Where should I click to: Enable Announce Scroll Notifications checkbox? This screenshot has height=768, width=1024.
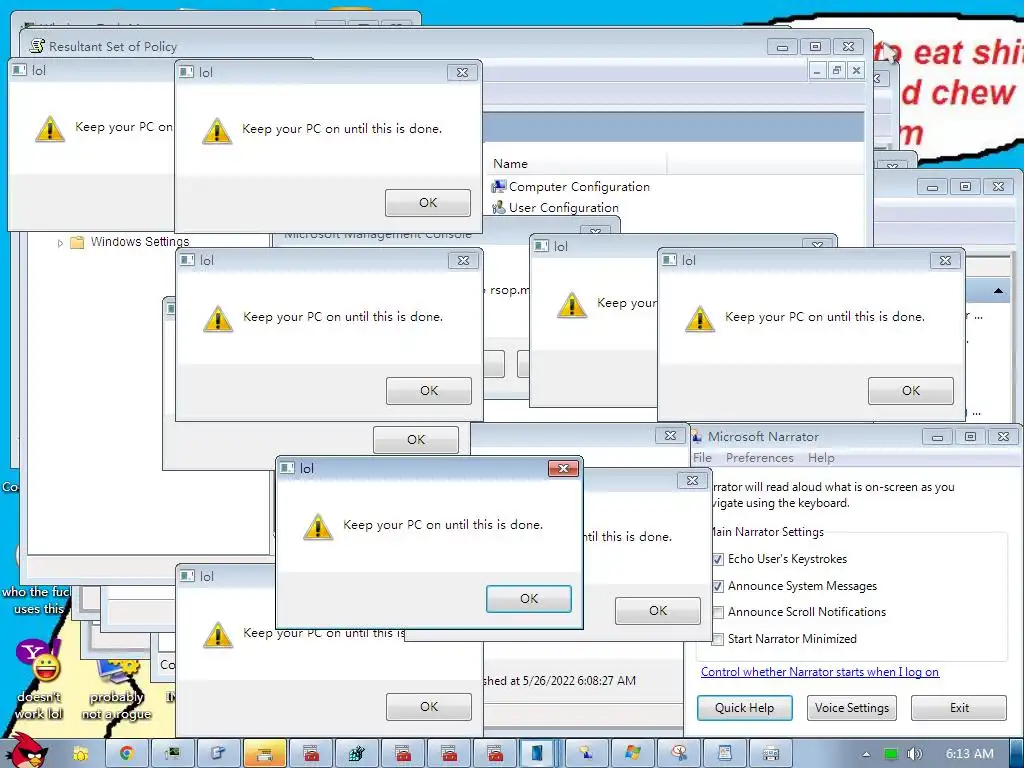click(718, 612)
